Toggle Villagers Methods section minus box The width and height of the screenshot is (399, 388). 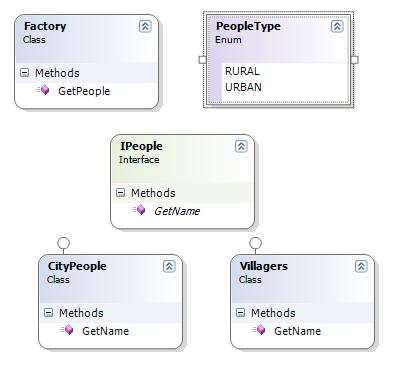[x=240, y=313]
